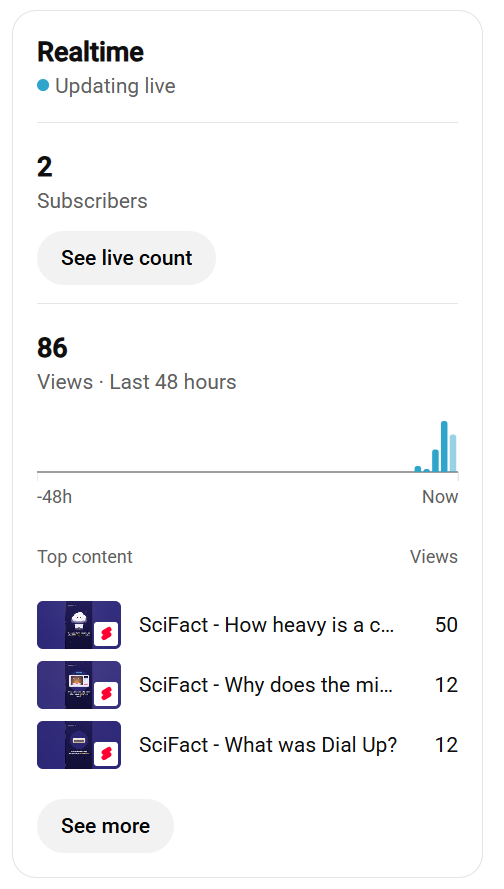Open the How heavy is a c... thumbnail
This screenshot has width=504, height=889.
pos(79,625)
